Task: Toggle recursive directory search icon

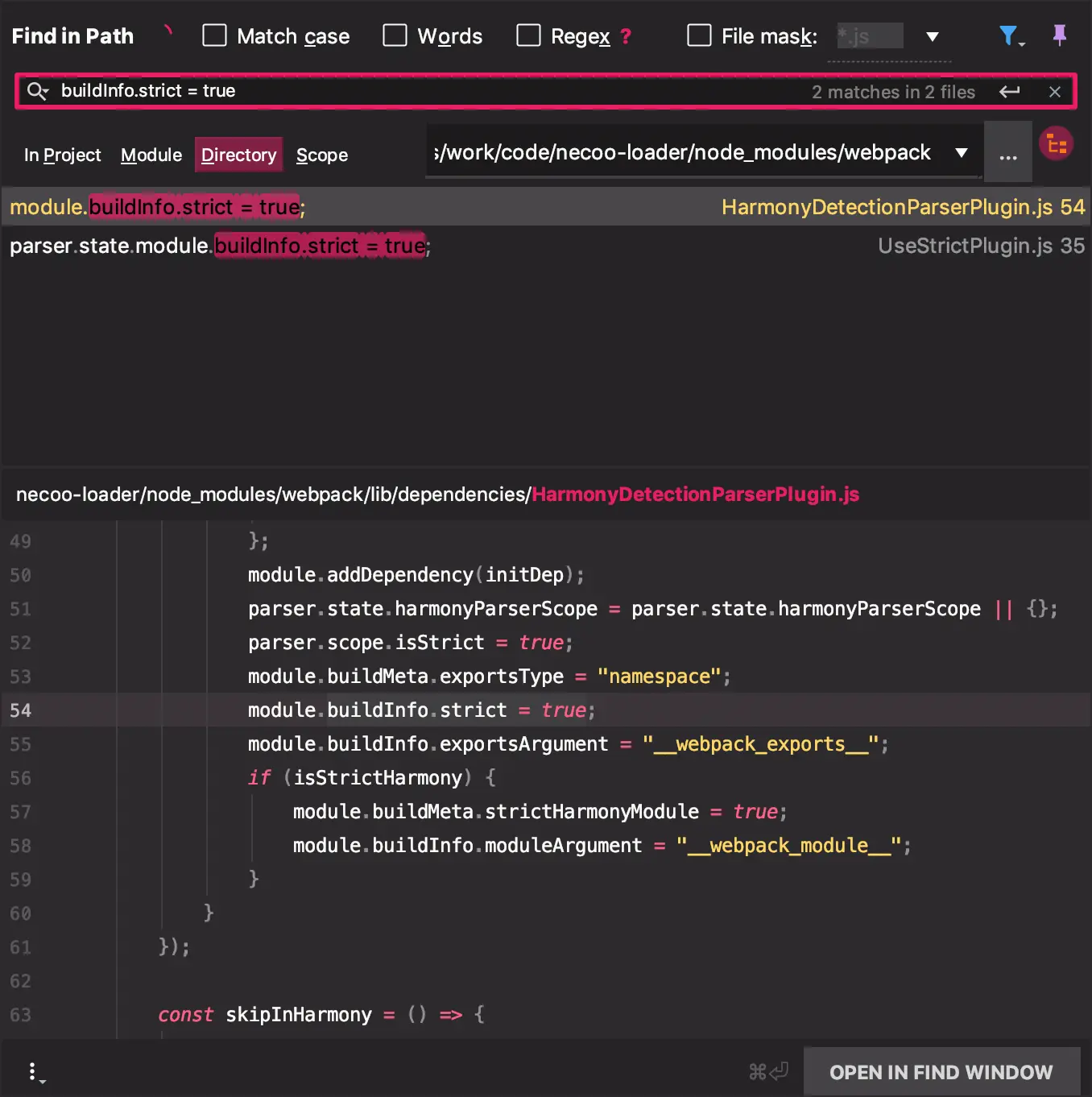Action: pos(1056,144)
